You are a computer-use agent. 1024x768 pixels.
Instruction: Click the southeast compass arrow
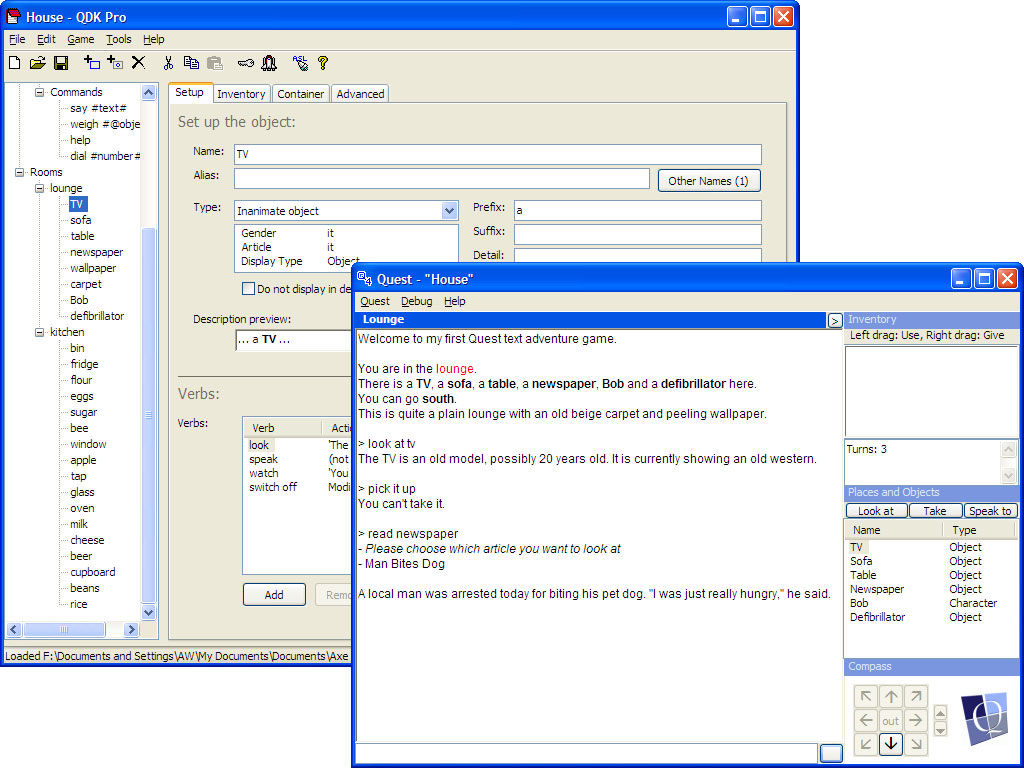916,743
